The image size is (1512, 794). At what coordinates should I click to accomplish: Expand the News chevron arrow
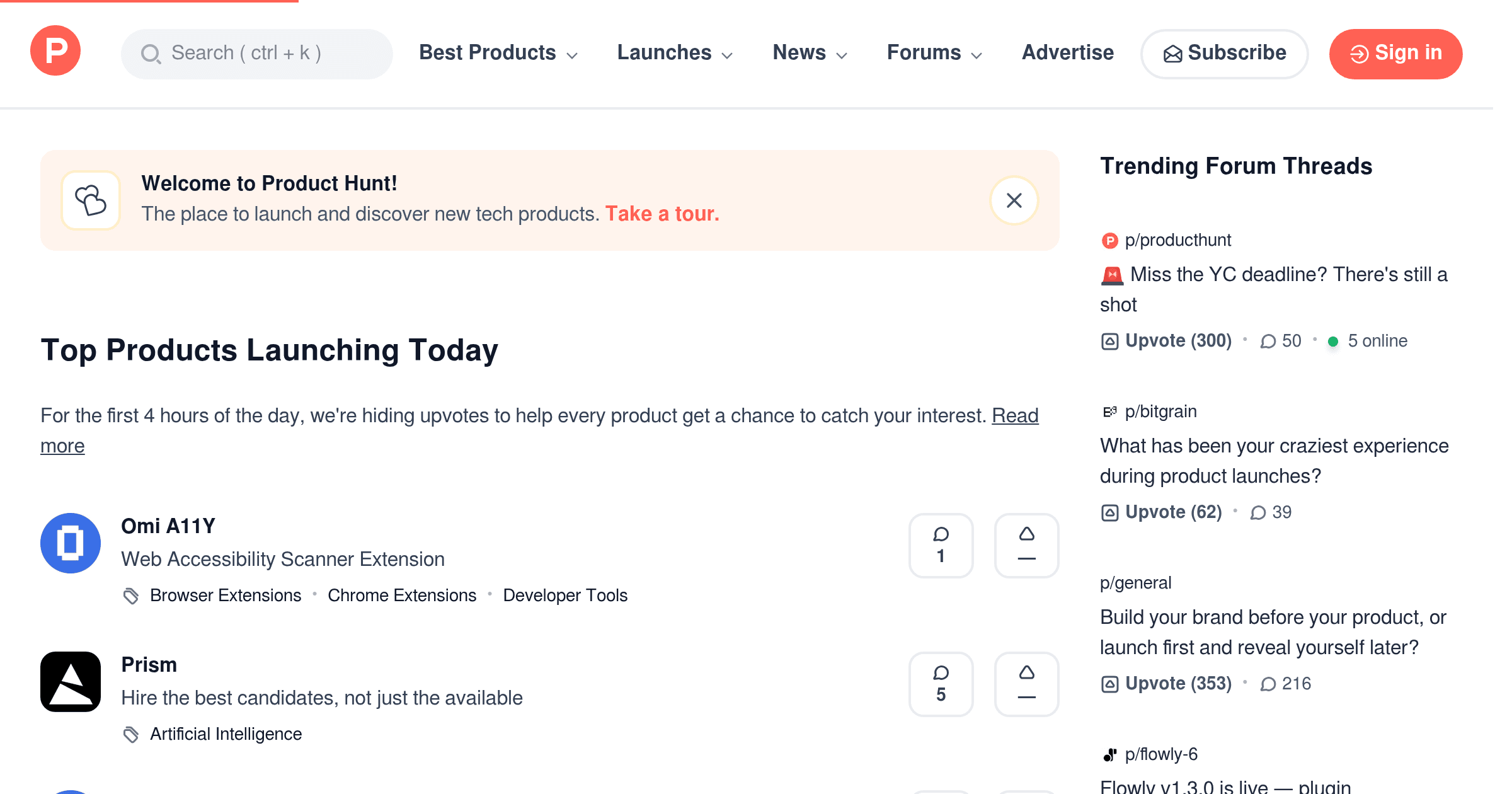click(x=842, y=55)
